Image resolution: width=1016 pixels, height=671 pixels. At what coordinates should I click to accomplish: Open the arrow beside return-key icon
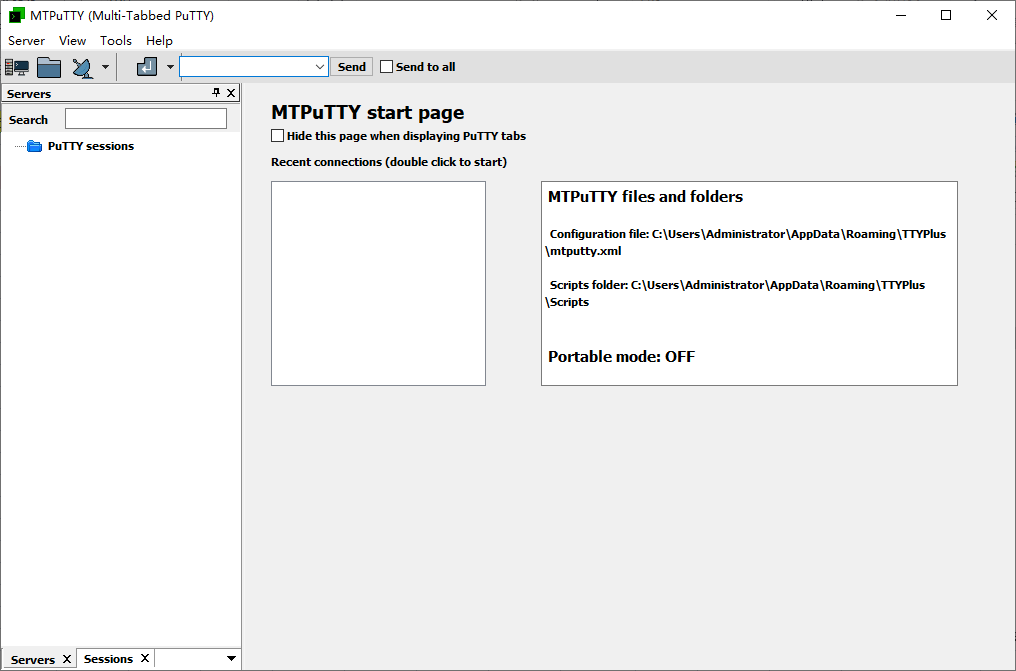click(x=170, y=67)
